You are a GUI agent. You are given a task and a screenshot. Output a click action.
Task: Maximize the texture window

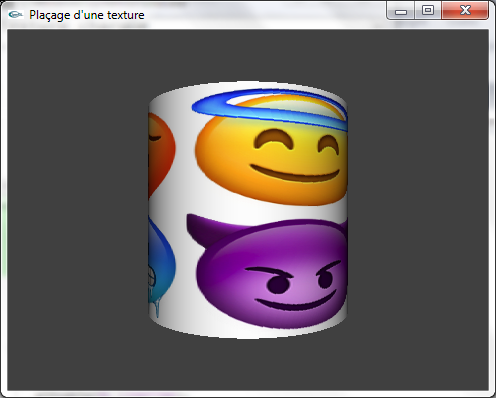[x=428, y=11]
